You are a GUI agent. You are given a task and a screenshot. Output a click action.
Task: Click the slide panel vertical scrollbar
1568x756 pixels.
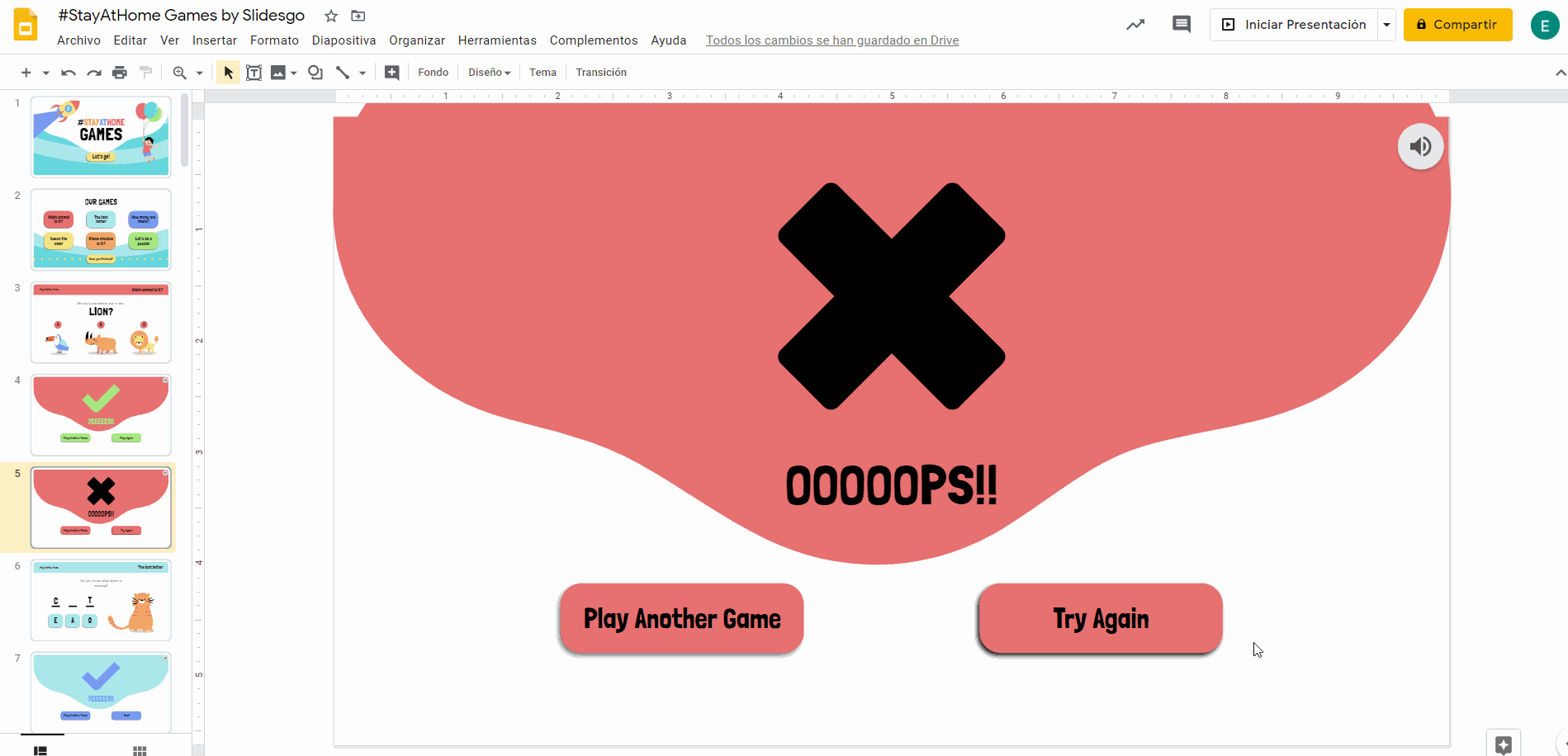[184, 130]
